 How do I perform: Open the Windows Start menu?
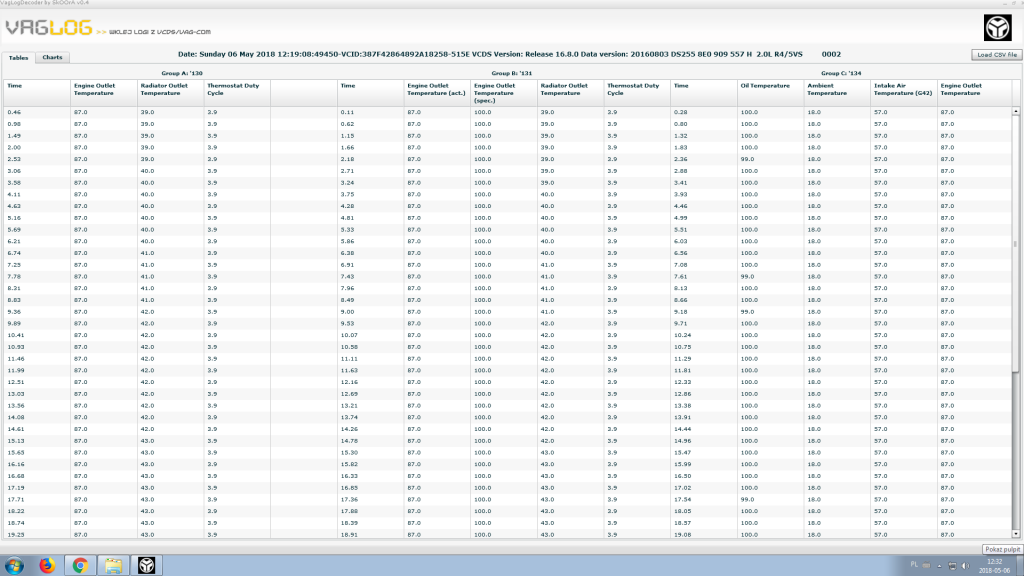(x=14, y=566)
